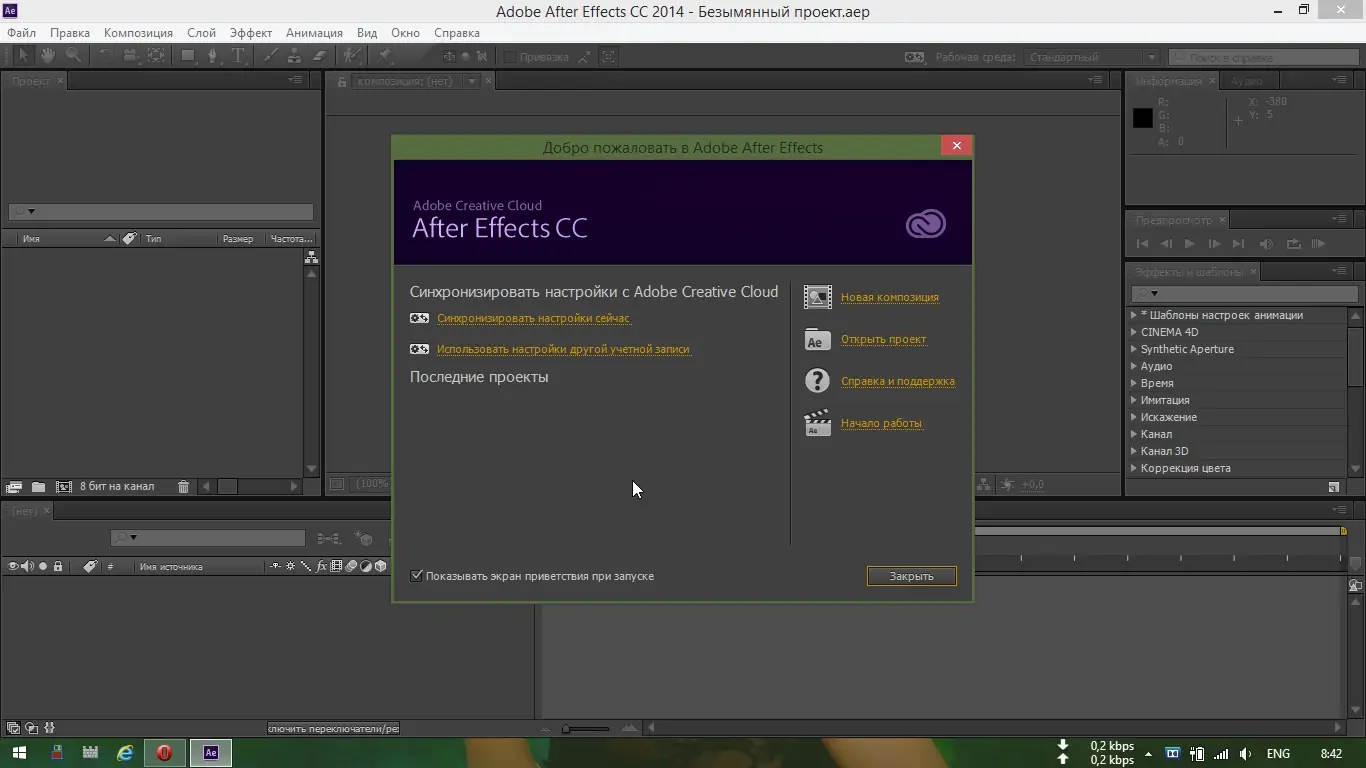
Task: Expand the Время effects category
Action: point(1133,383)
